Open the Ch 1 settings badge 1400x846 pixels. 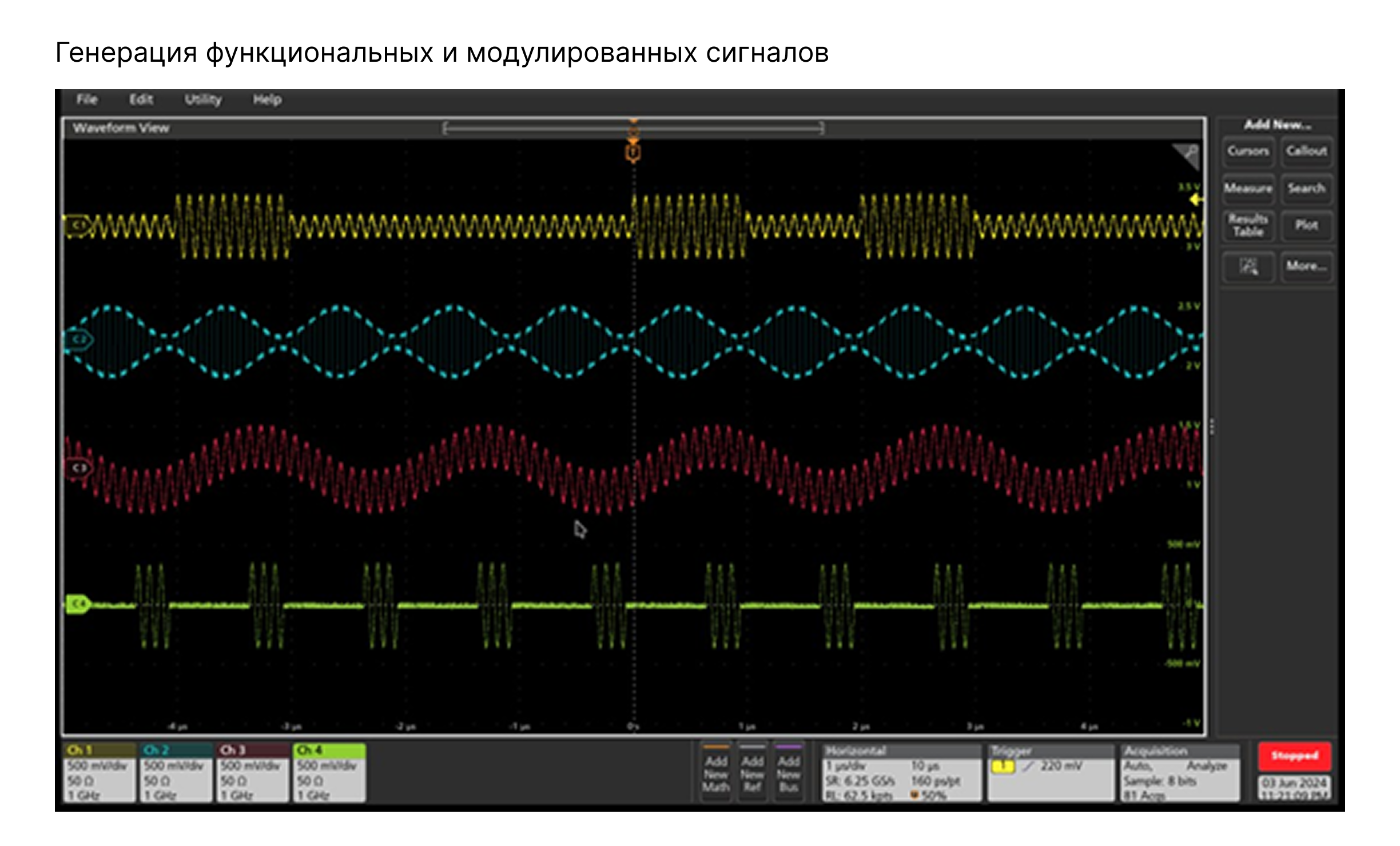click(100, 772)
